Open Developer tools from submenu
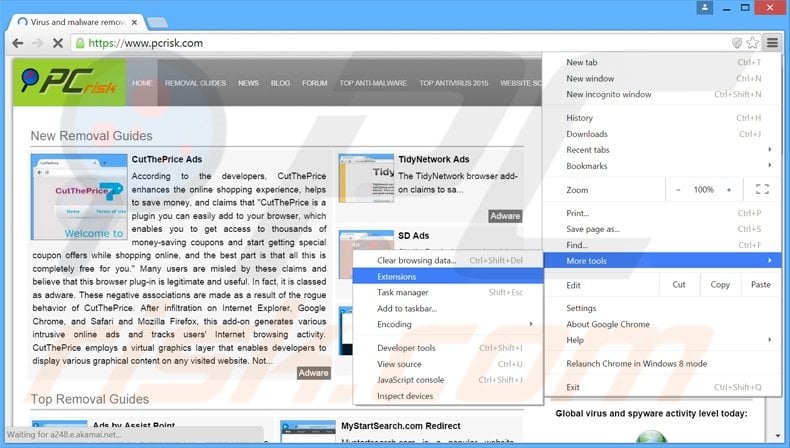Viewport: 790px width, 448px height. click(448, 348)
